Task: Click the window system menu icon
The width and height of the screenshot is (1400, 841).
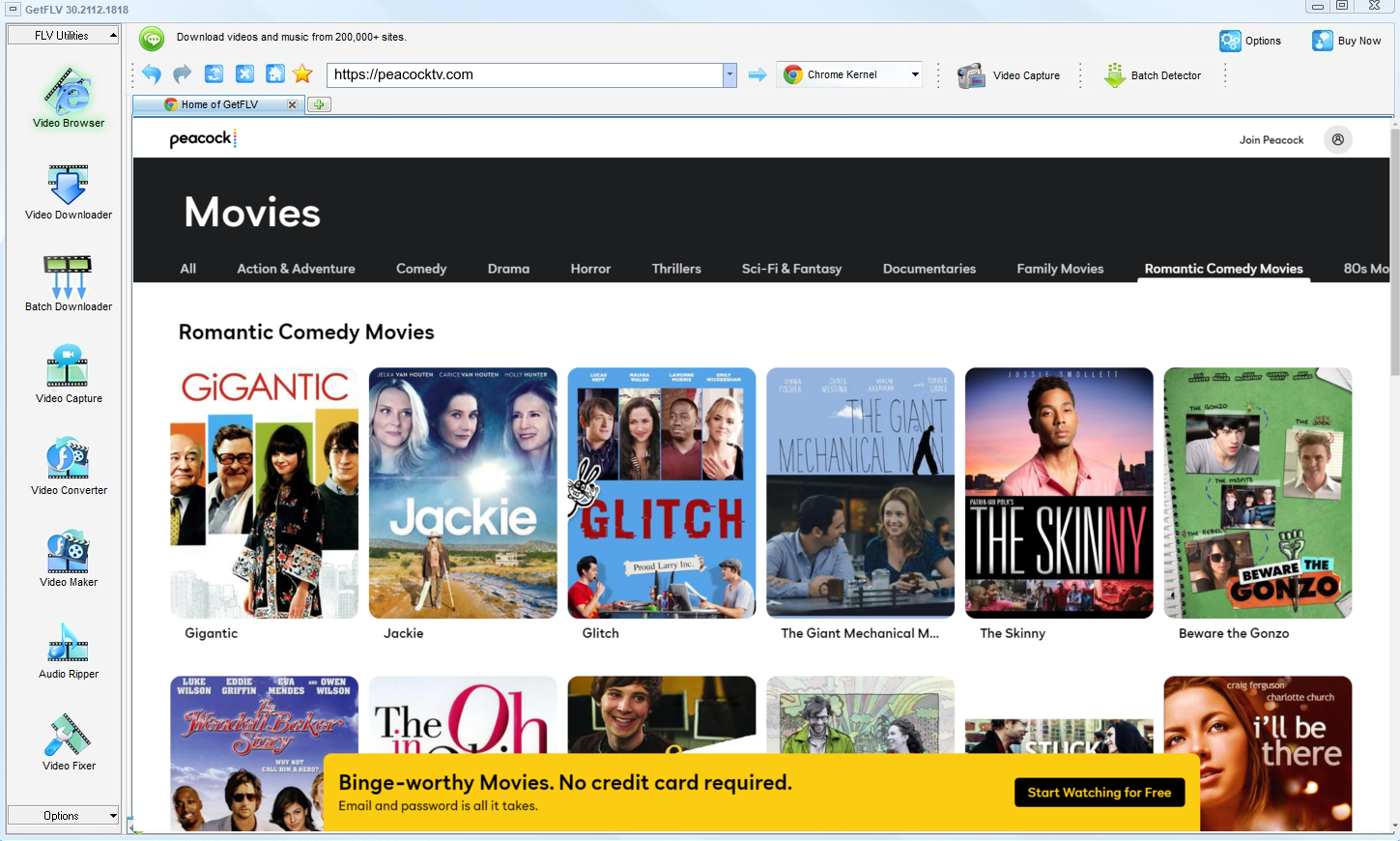Action: (13, 9)
